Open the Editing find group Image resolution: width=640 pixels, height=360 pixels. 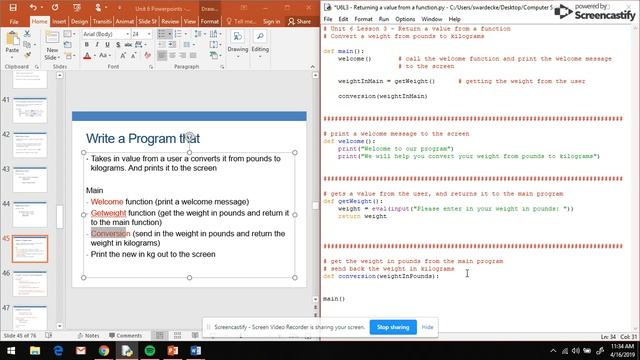(x=260, y=44)
